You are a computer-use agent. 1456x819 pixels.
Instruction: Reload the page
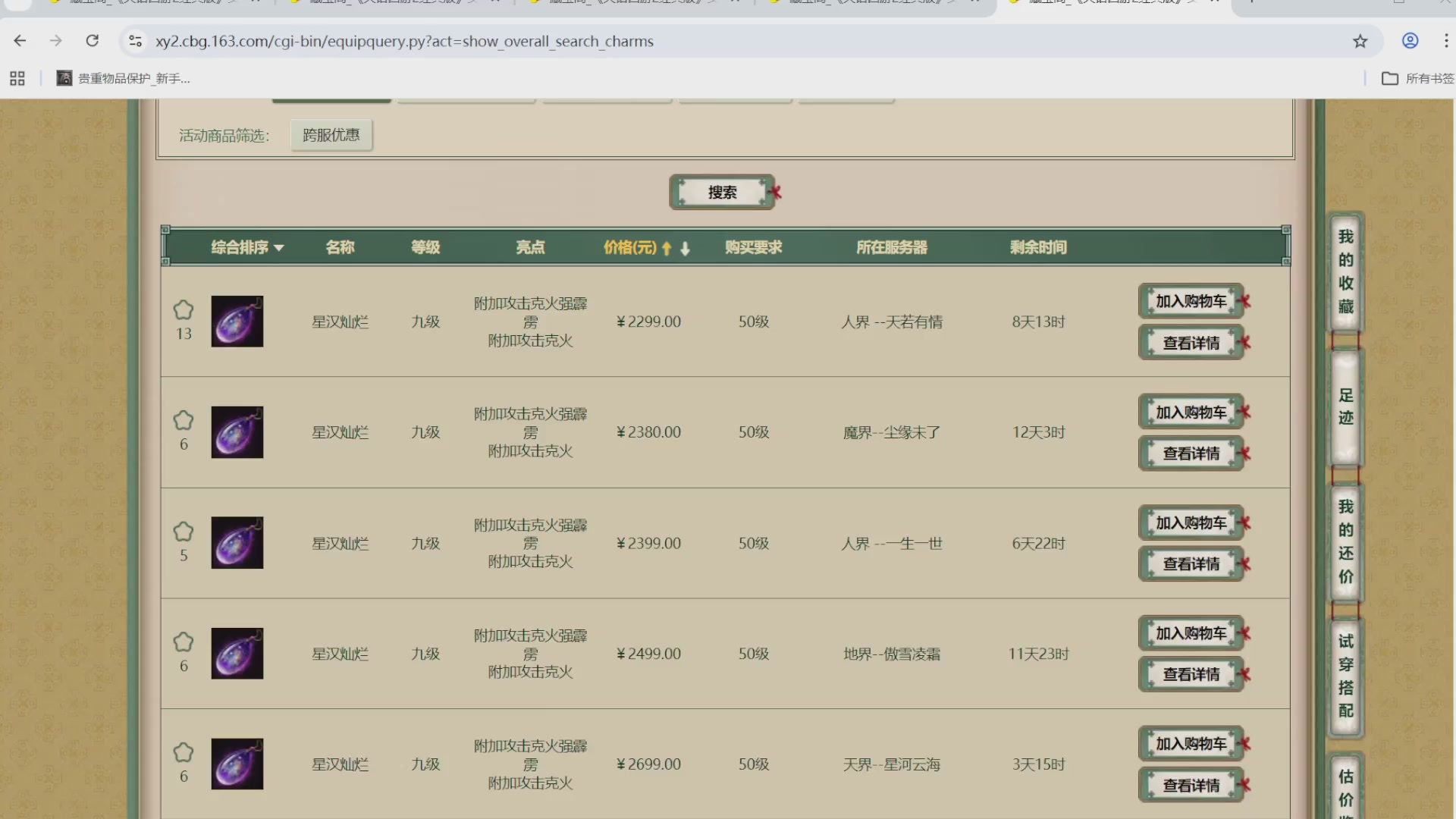93,41
